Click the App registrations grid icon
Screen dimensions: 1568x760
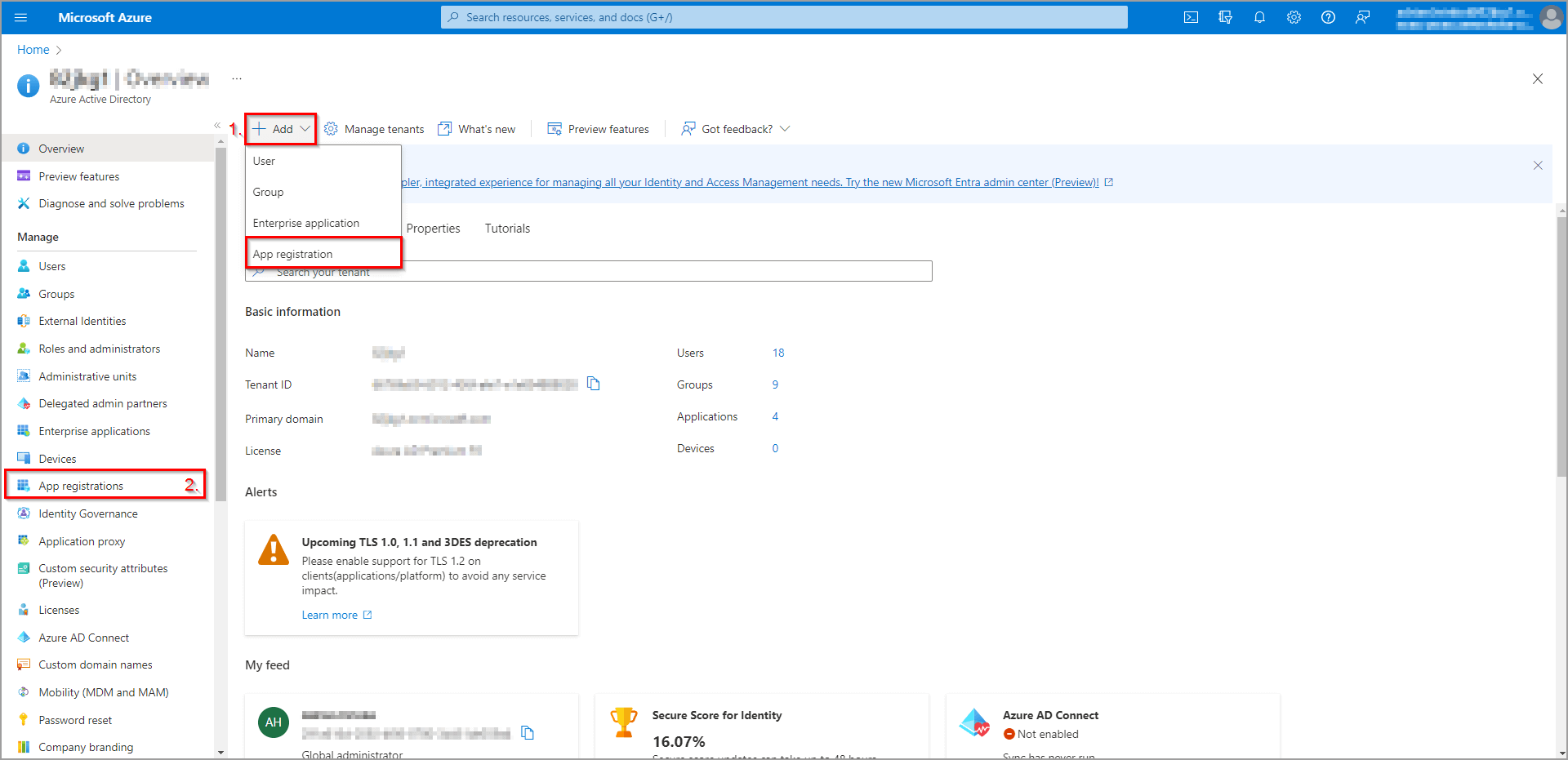coord(24,486)
